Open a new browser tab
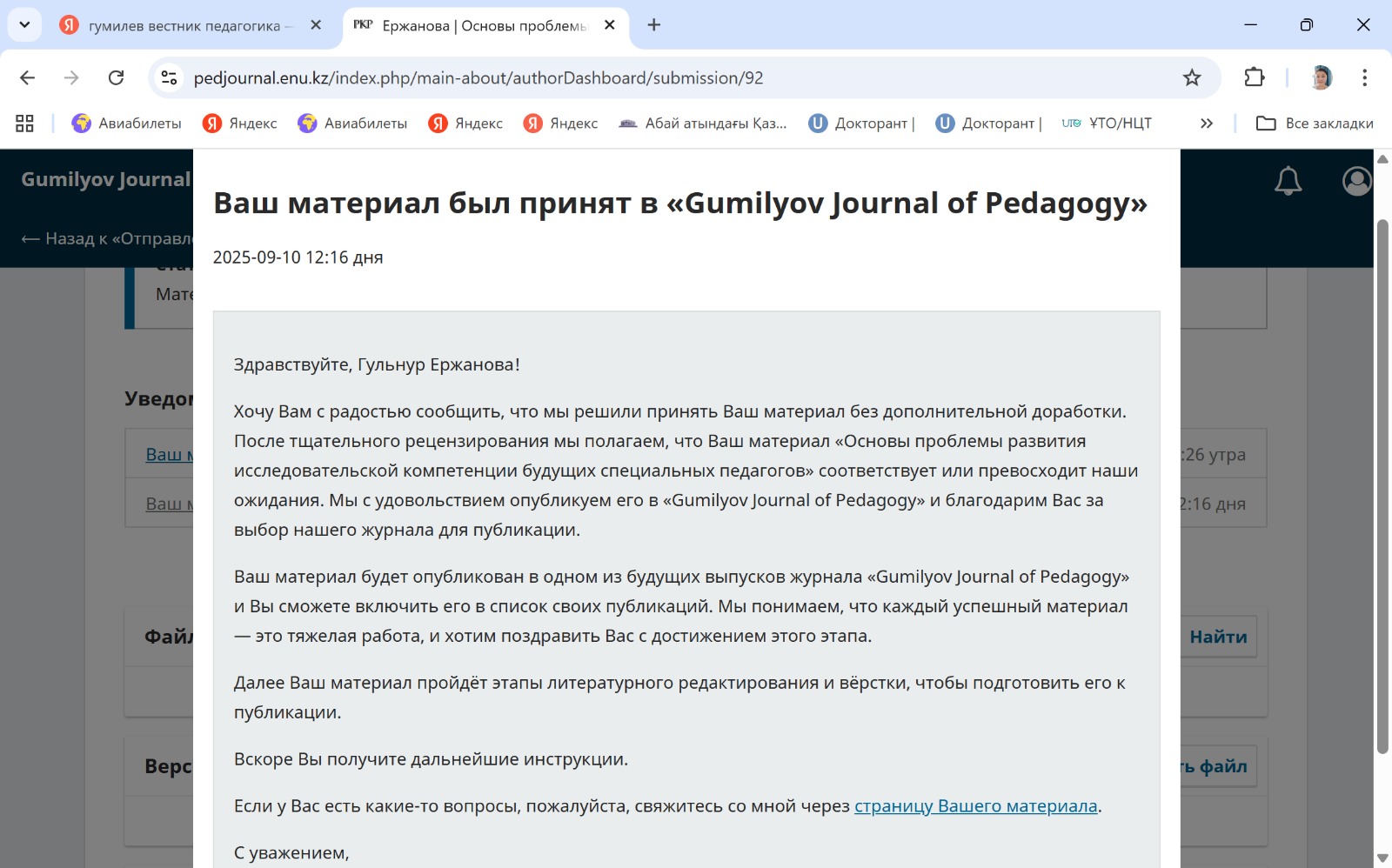The image size is (1392, 868). [654, 25]
